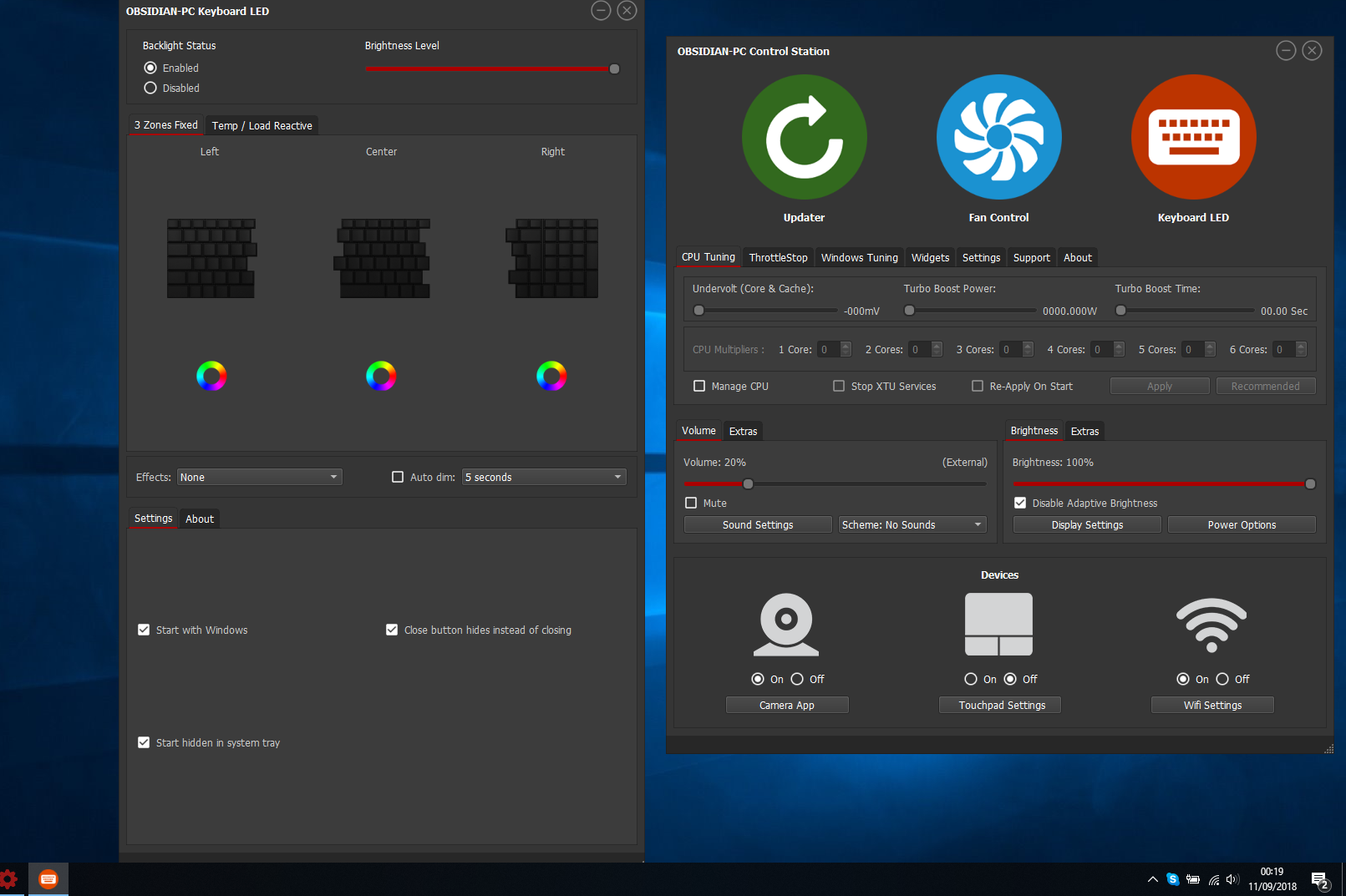The height and width of the screenshot is (896, 1346).
Task: Show hidden tray icons chevron
Action: pyautogui.click(x=1153, y=879)
